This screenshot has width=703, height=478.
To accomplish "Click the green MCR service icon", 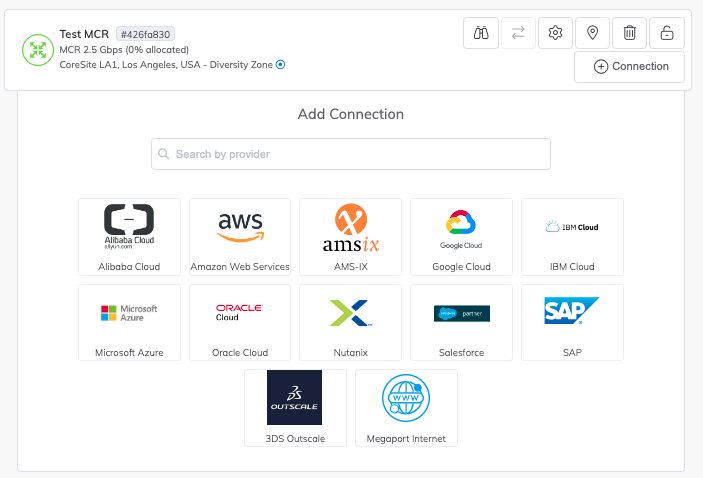I will coord(38,50).
